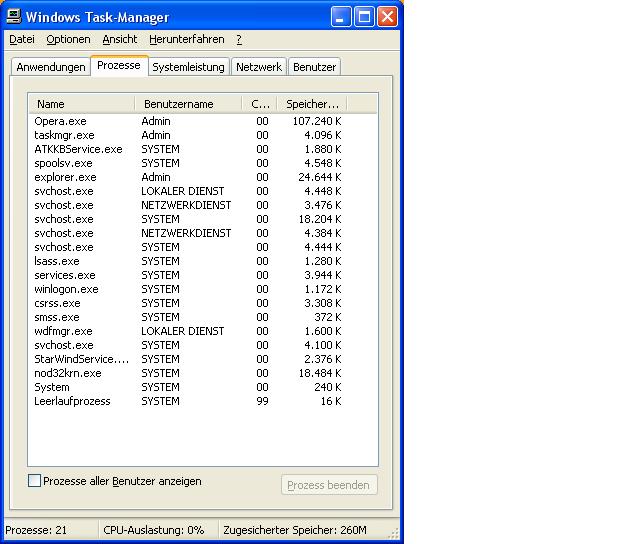Switch to the Anwendungen tab

point(51,67)
